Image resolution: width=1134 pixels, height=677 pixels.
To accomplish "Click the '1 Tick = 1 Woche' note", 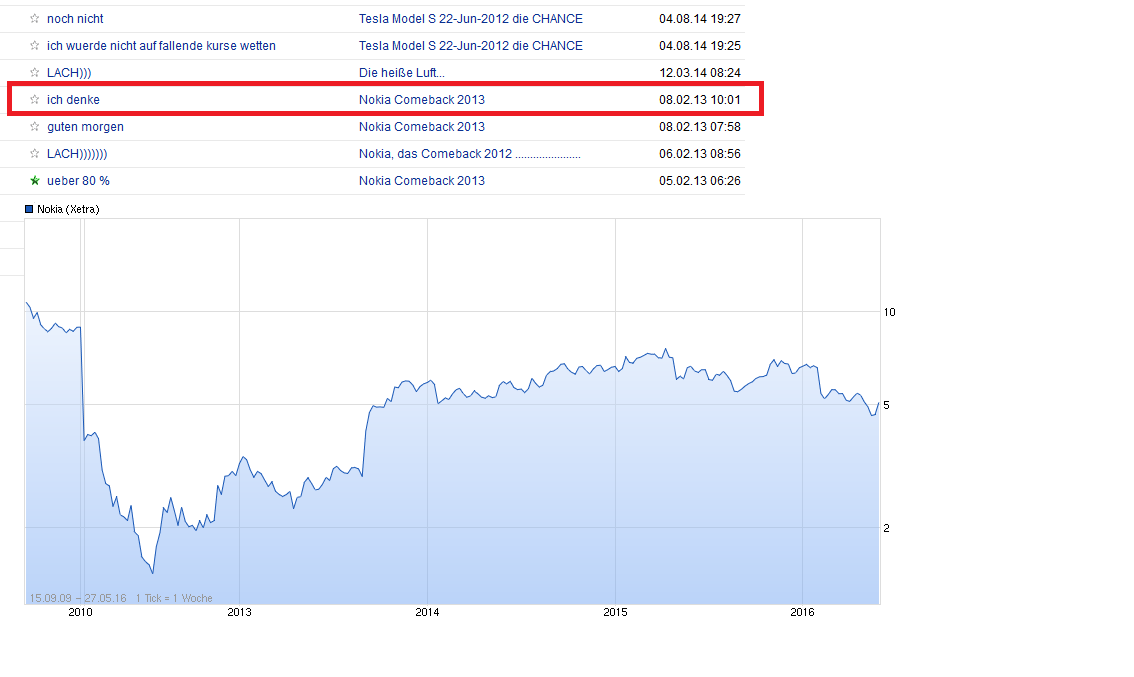I will coord(174,598).
